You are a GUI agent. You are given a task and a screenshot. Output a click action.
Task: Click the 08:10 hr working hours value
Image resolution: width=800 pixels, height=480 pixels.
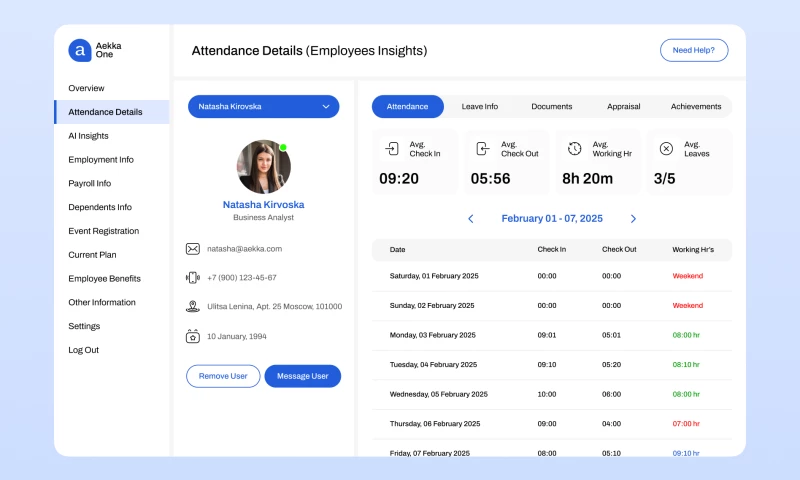[x=686, y=365]
